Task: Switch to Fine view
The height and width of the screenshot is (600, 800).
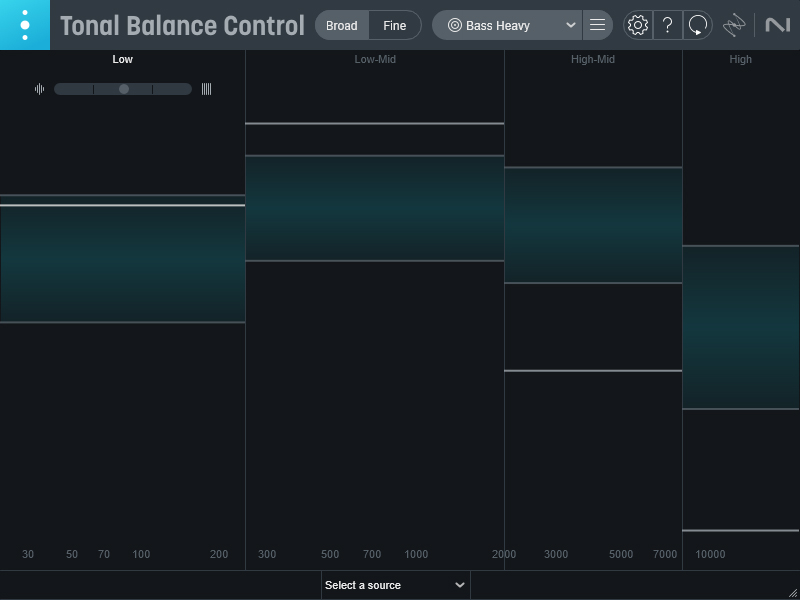Action: click(x=395, y=25)
